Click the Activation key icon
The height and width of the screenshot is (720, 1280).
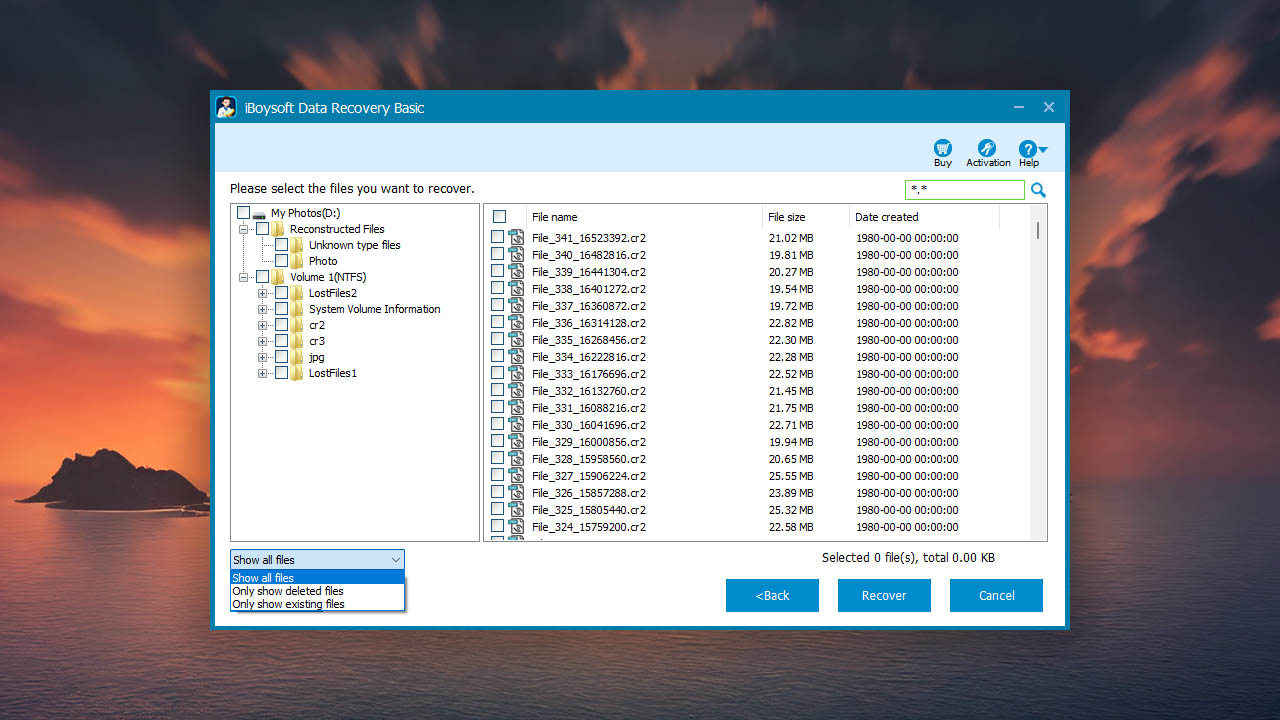[987, 148]
